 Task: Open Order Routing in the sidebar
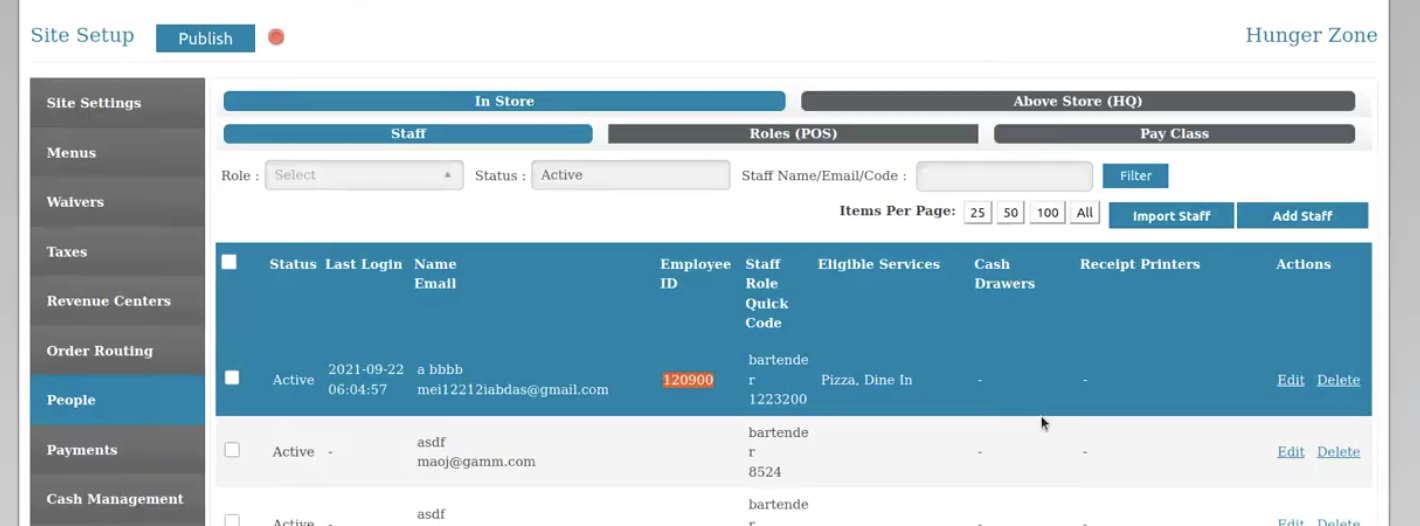[x=117, y=350]
